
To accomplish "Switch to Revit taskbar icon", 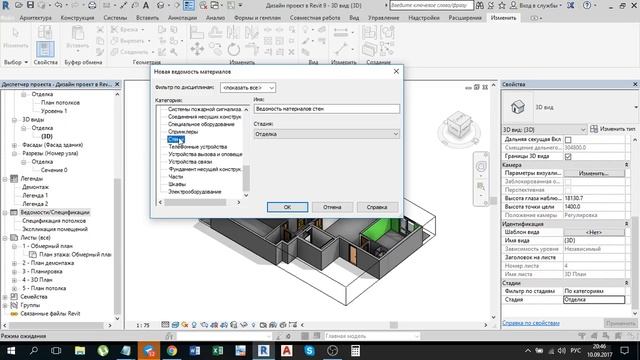I will click(x=263, y=351).
